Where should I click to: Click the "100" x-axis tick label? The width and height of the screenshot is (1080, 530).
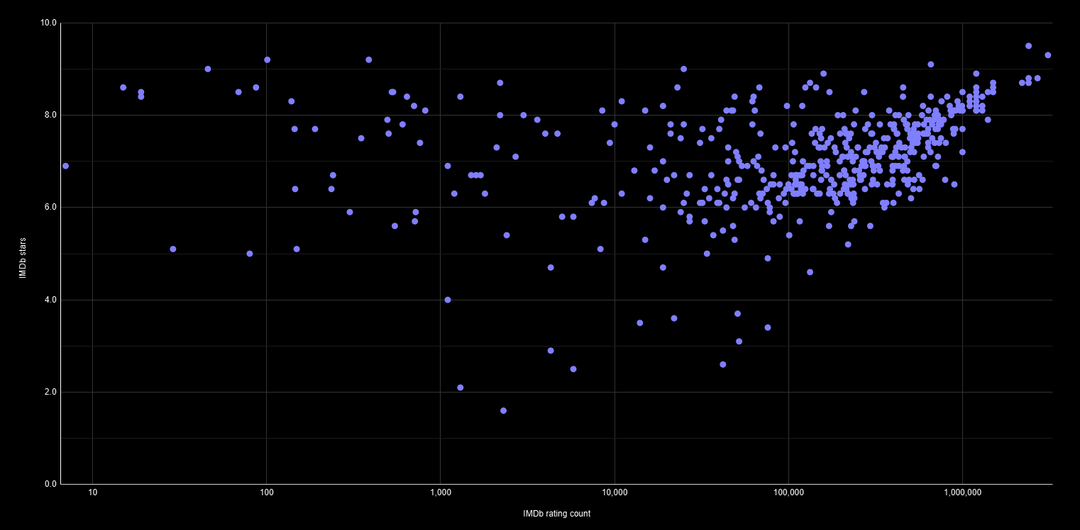267,493
